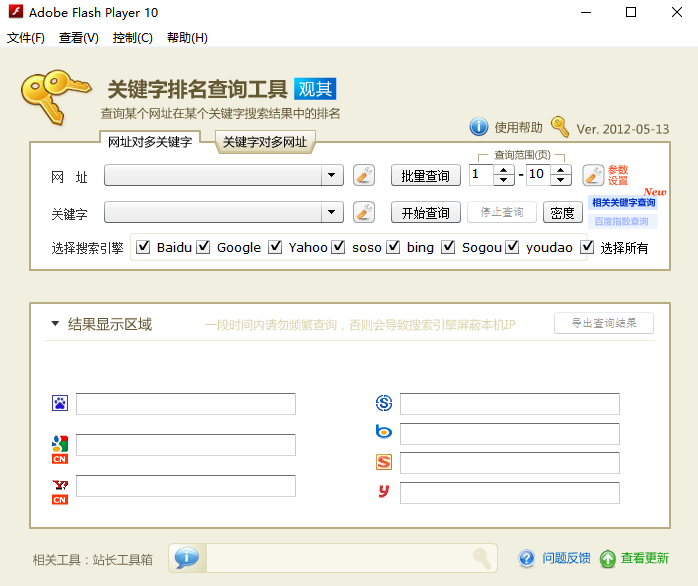Image resolution: width=698 pixels, height=586 pixels.
Task: Open parameter settings wrench icon
Action: pyautogui.click(x=593, y=175)
